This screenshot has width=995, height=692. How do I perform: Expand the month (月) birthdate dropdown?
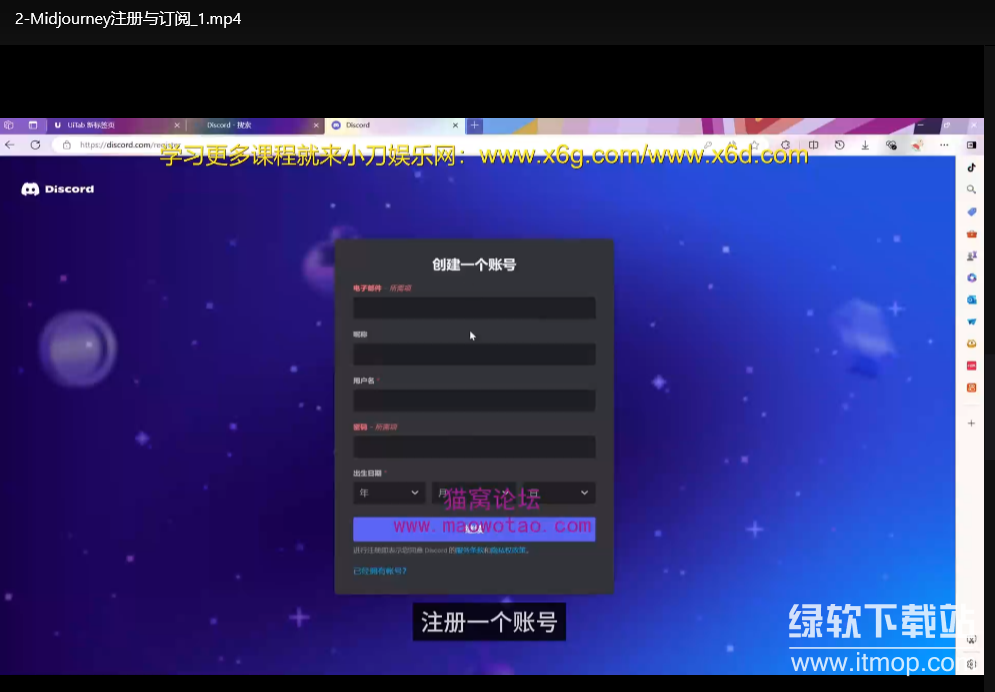click(473, 493)
